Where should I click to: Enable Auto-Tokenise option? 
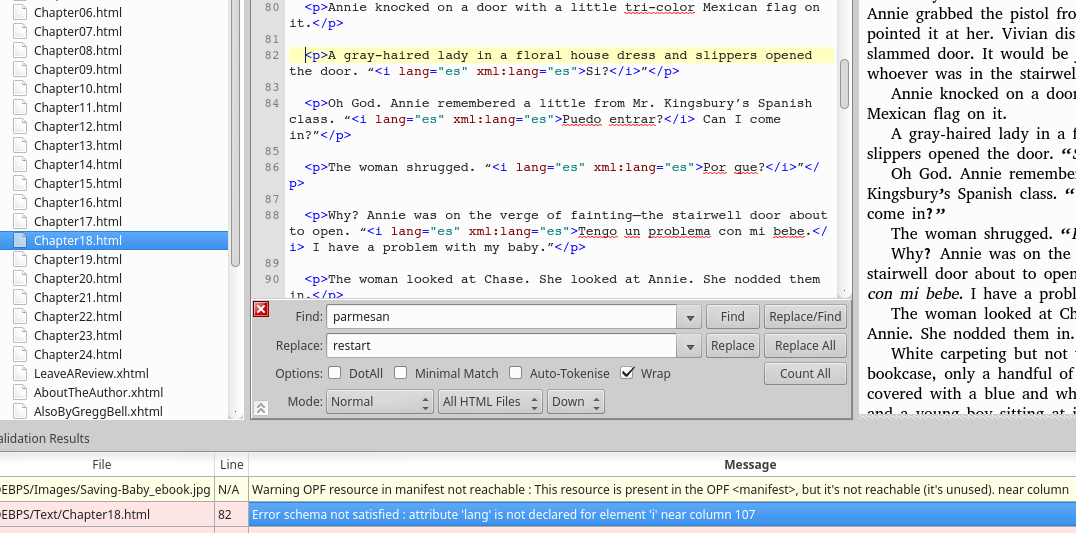coord(515,373)
